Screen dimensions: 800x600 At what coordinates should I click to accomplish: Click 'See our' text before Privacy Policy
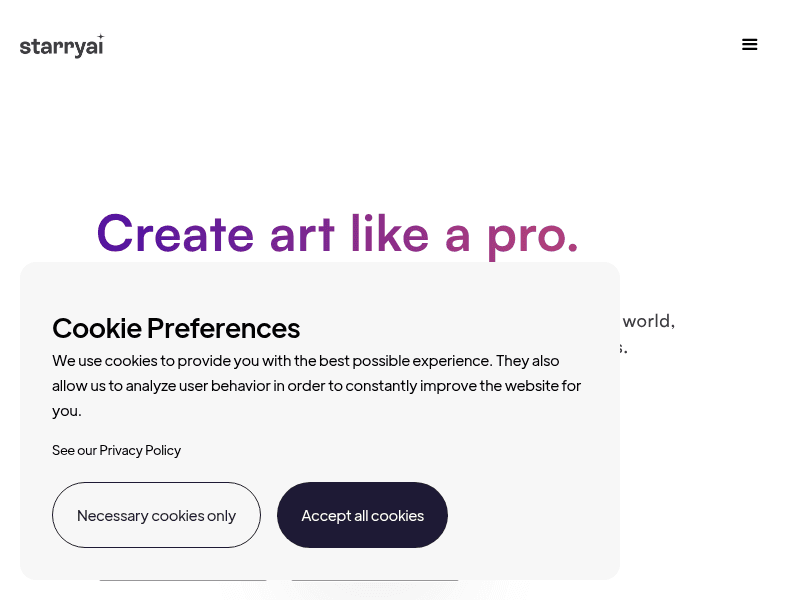click(74, 450)
